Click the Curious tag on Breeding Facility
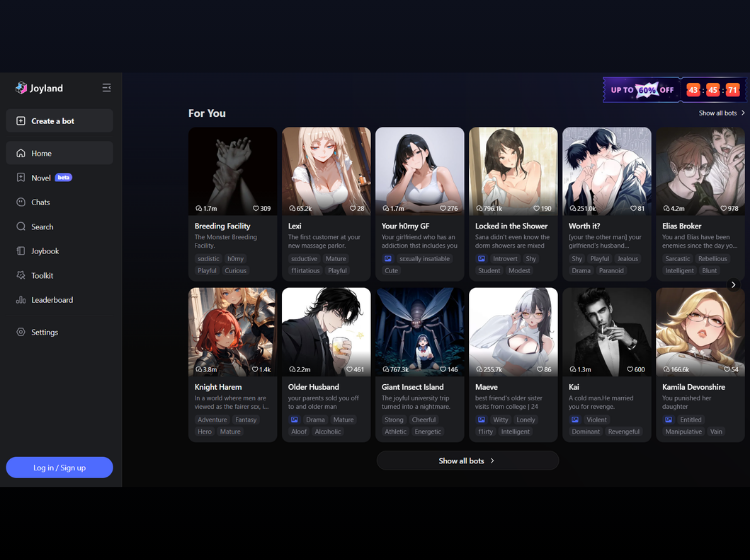The height and width of the screenshot is (560, 750). [235, 270]
